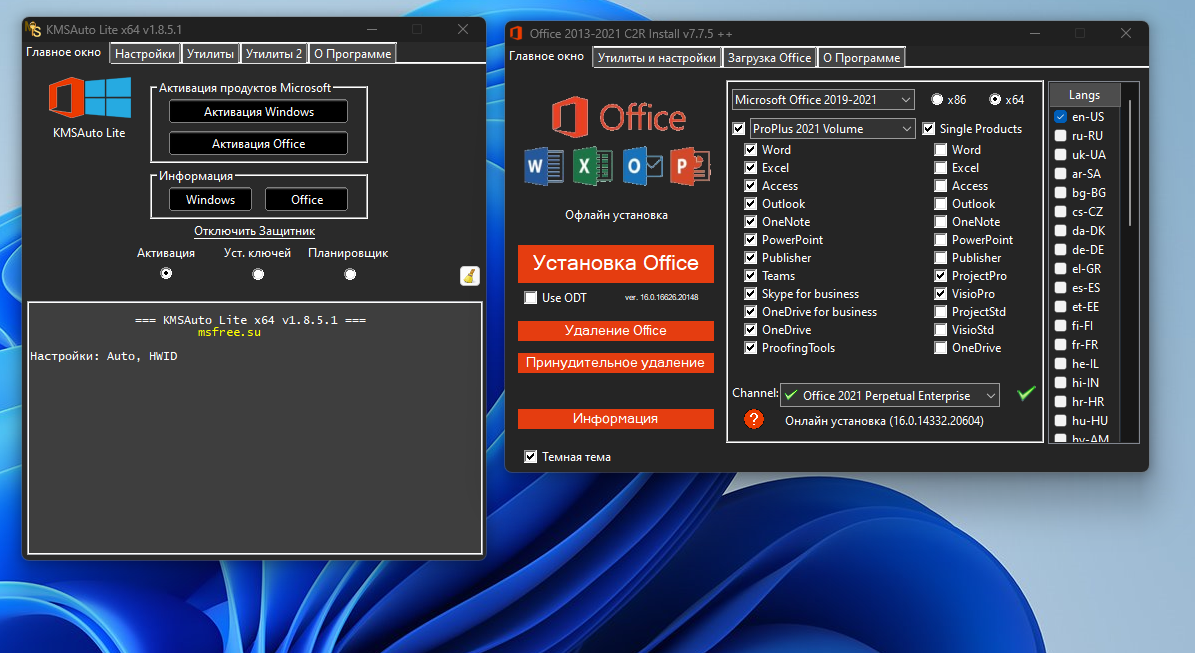
Task: Uncheck the ProPlus Publisher checkbox
Action: click(751, 258)
